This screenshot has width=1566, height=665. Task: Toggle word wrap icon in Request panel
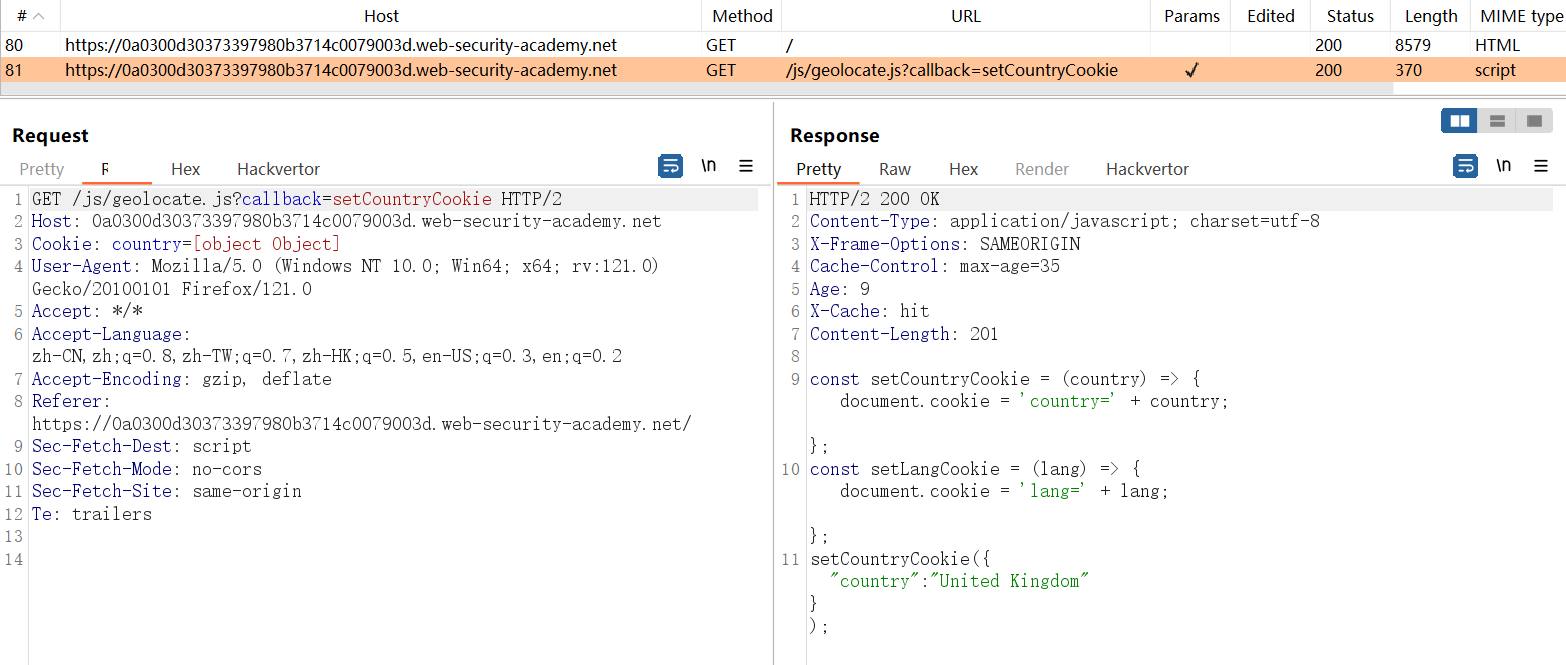point(670,166)
